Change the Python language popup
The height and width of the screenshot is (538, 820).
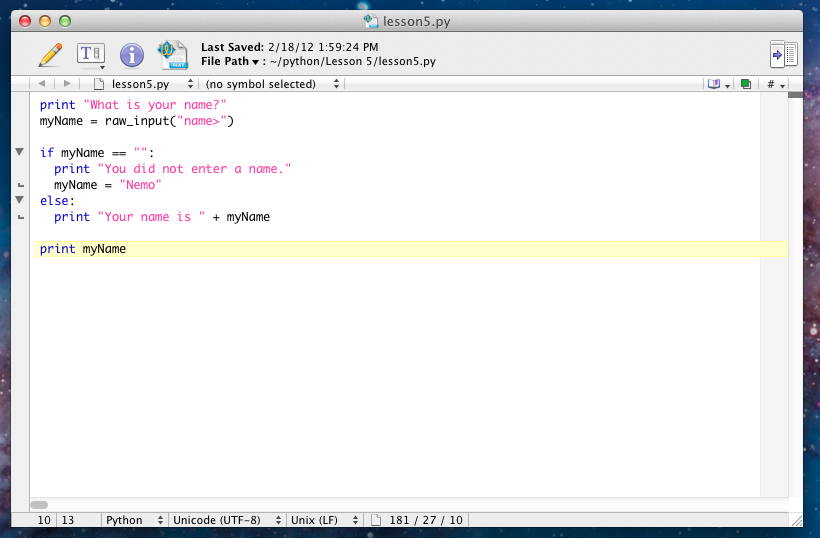(x=134, y=520)
